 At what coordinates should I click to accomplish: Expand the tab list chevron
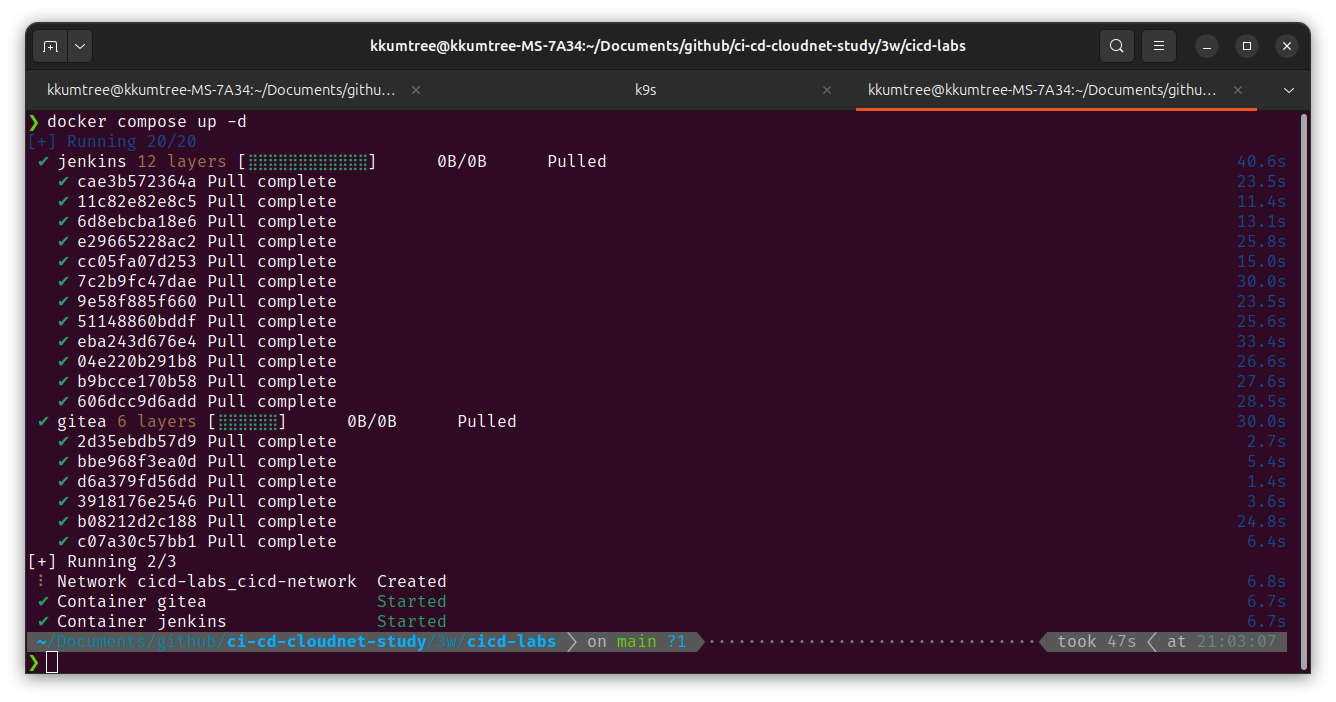[x=1288, y=90]
